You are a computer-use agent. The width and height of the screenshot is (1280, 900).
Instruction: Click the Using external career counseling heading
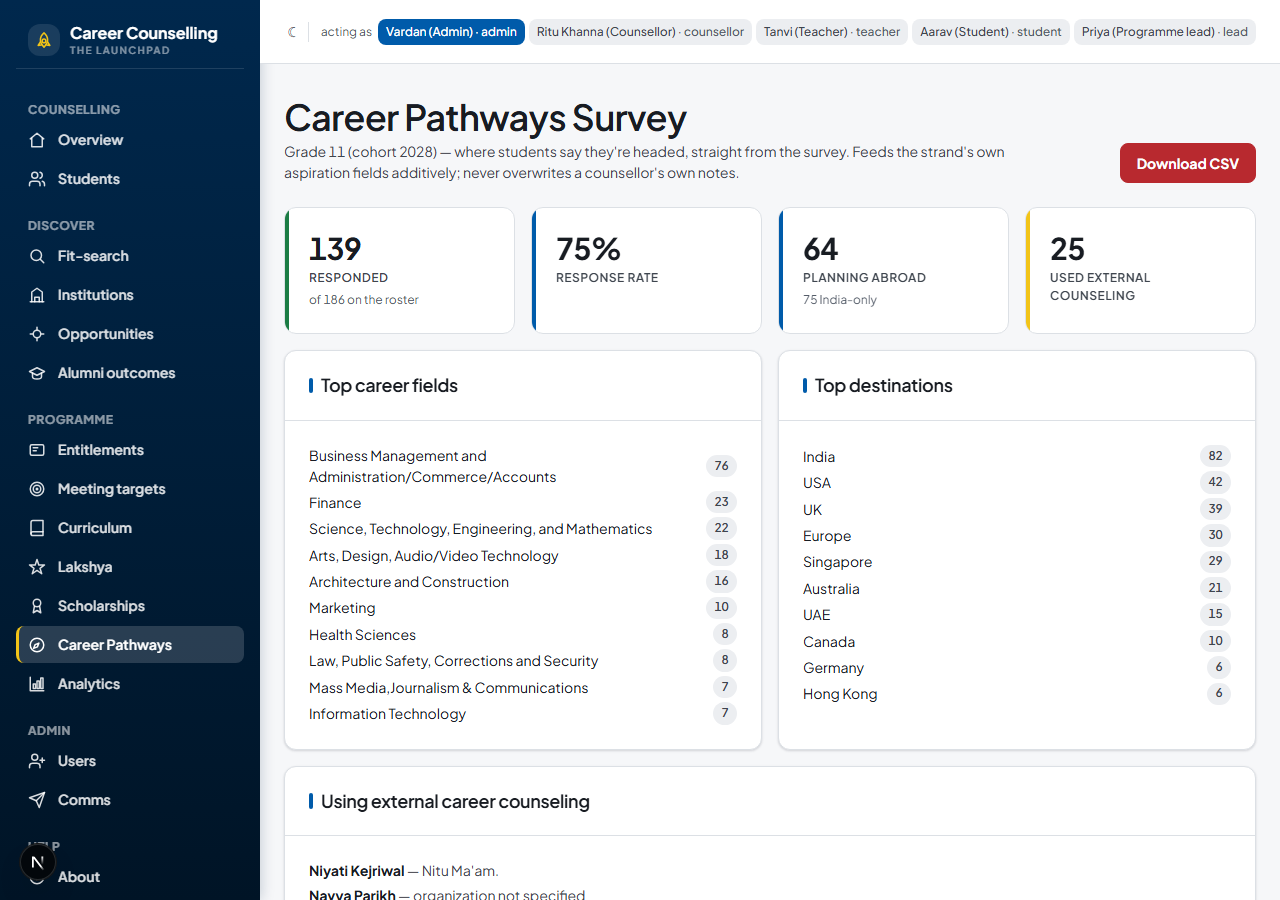click(455, 802)
